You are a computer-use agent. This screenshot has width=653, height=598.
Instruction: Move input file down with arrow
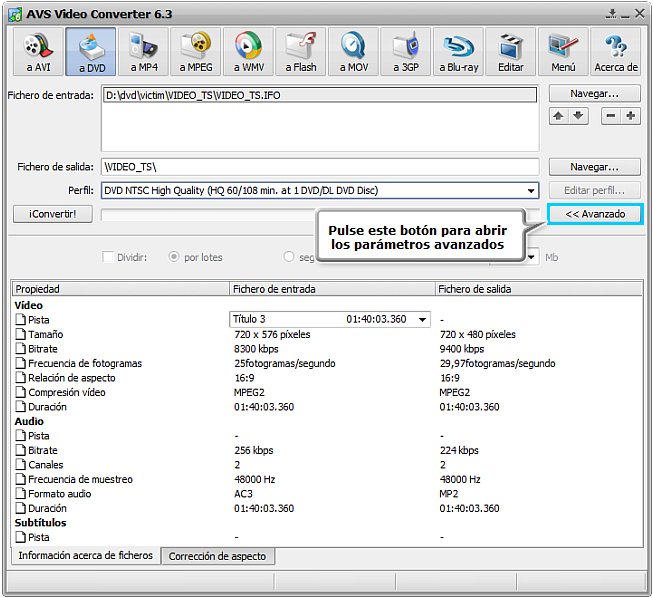[x=578, y=116]
